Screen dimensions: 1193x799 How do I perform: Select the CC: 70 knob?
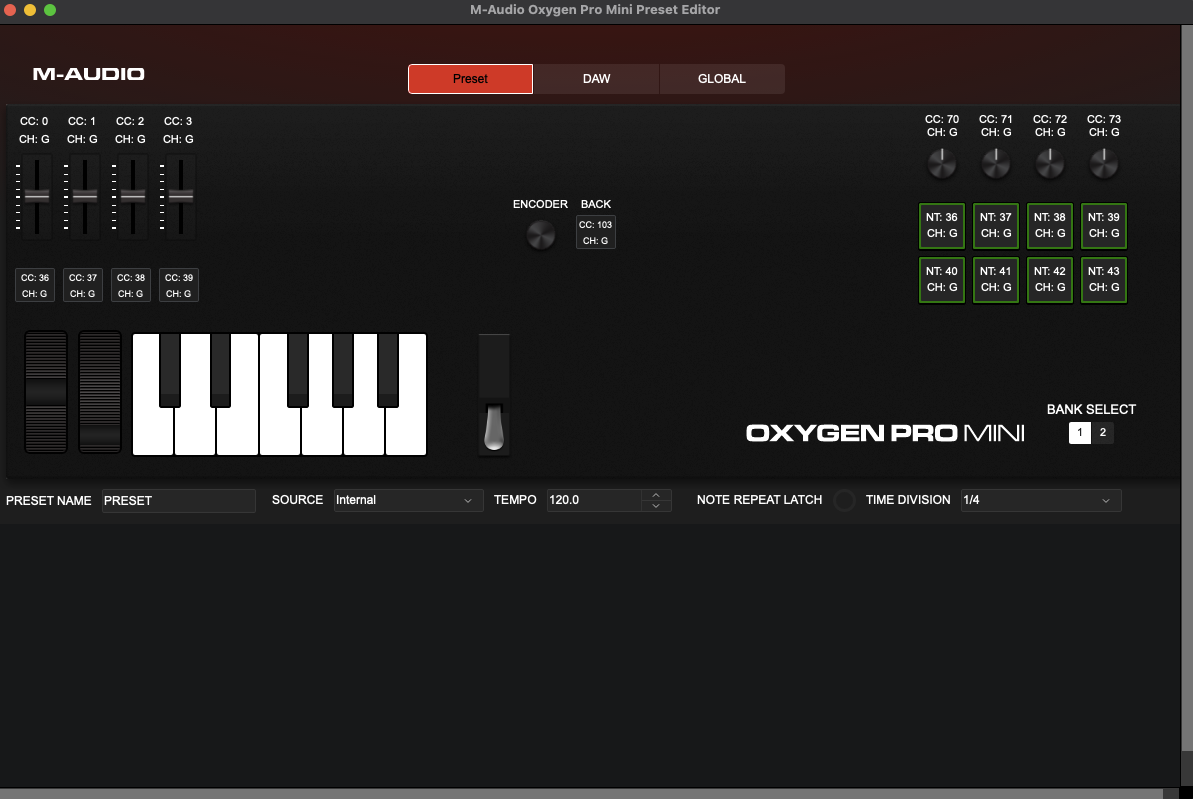[x=942, y=163]
